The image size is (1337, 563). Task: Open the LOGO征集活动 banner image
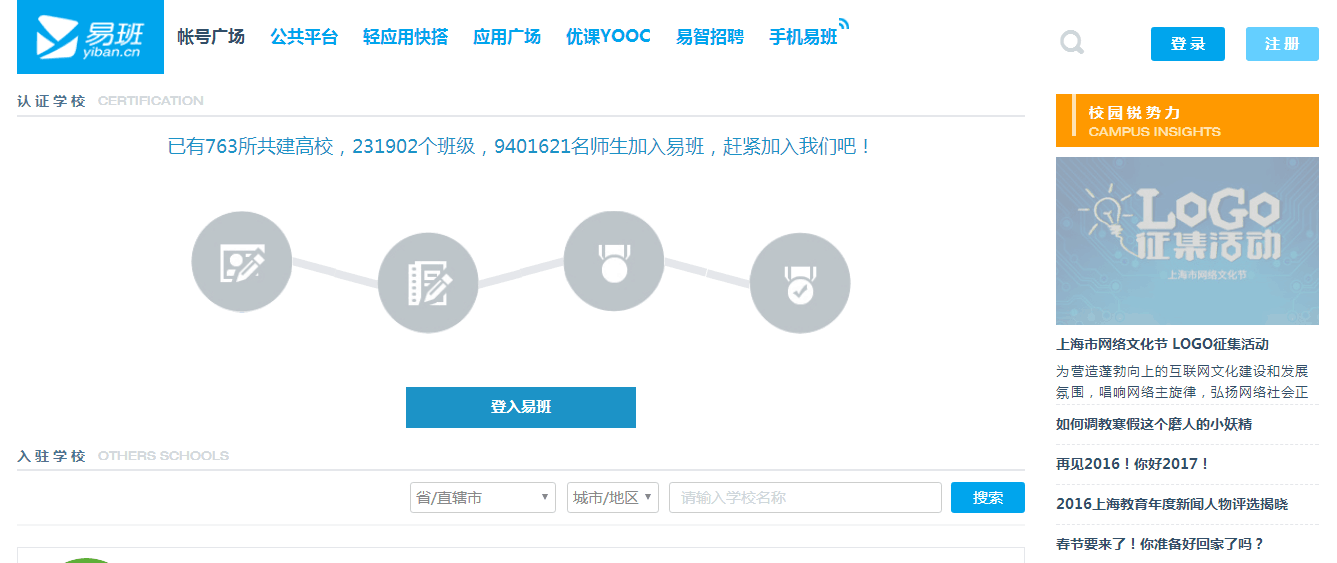tap(1187, 241)
